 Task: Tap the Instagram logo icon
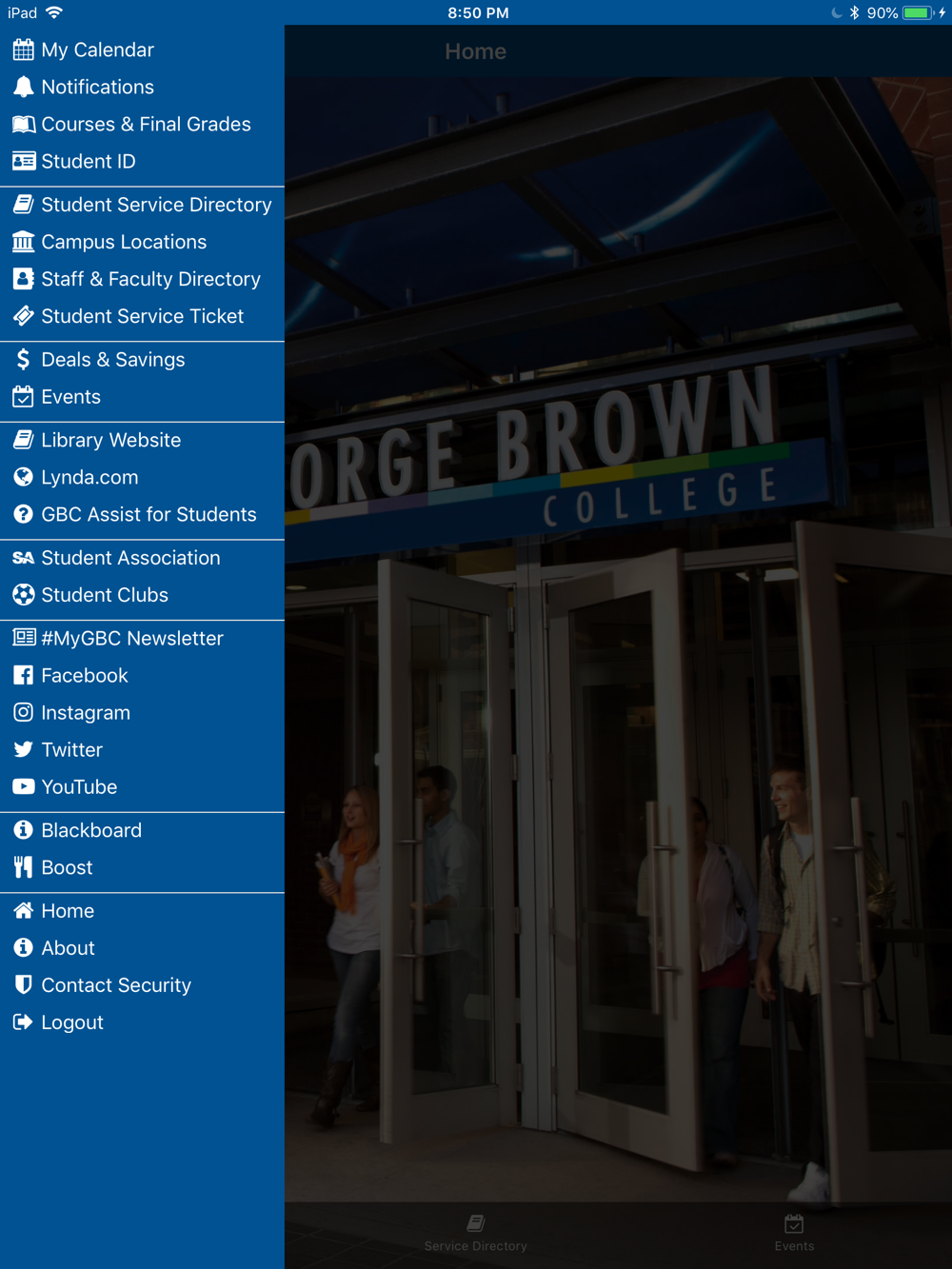point(24,712)
